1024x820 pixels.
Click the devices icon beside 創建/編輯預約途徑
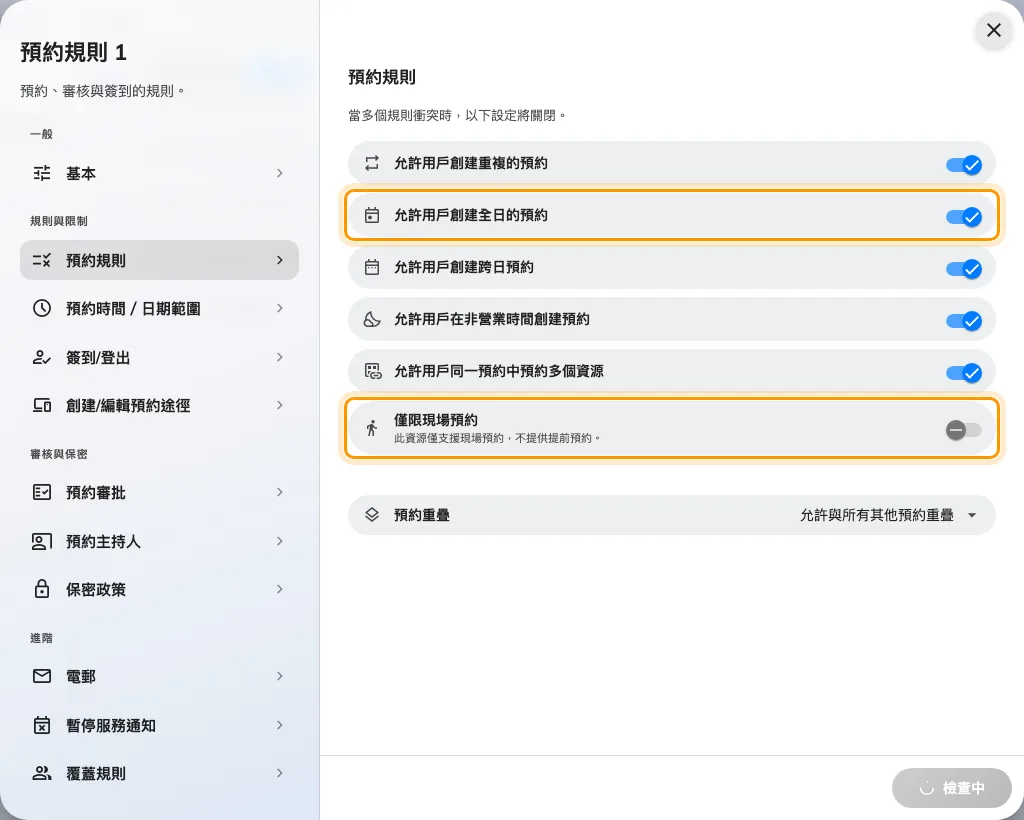(42, 405)
